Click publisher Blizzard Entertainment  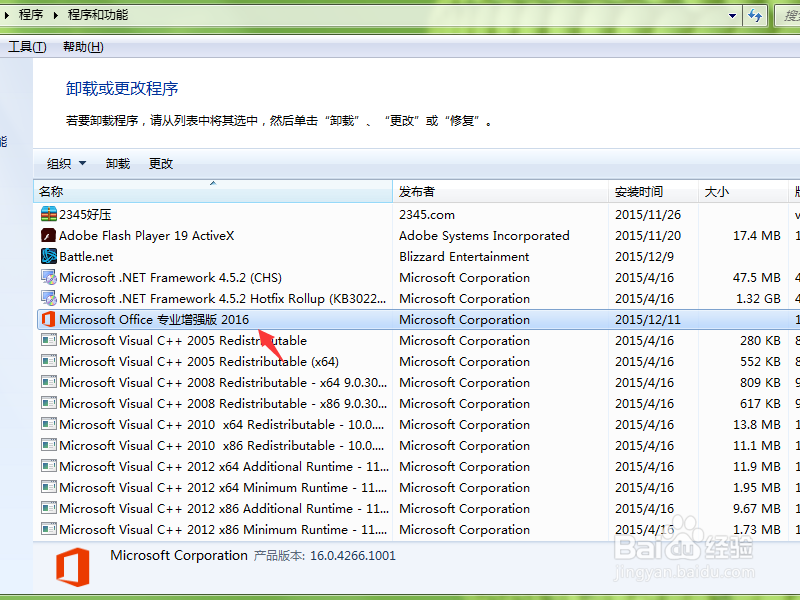464,256
